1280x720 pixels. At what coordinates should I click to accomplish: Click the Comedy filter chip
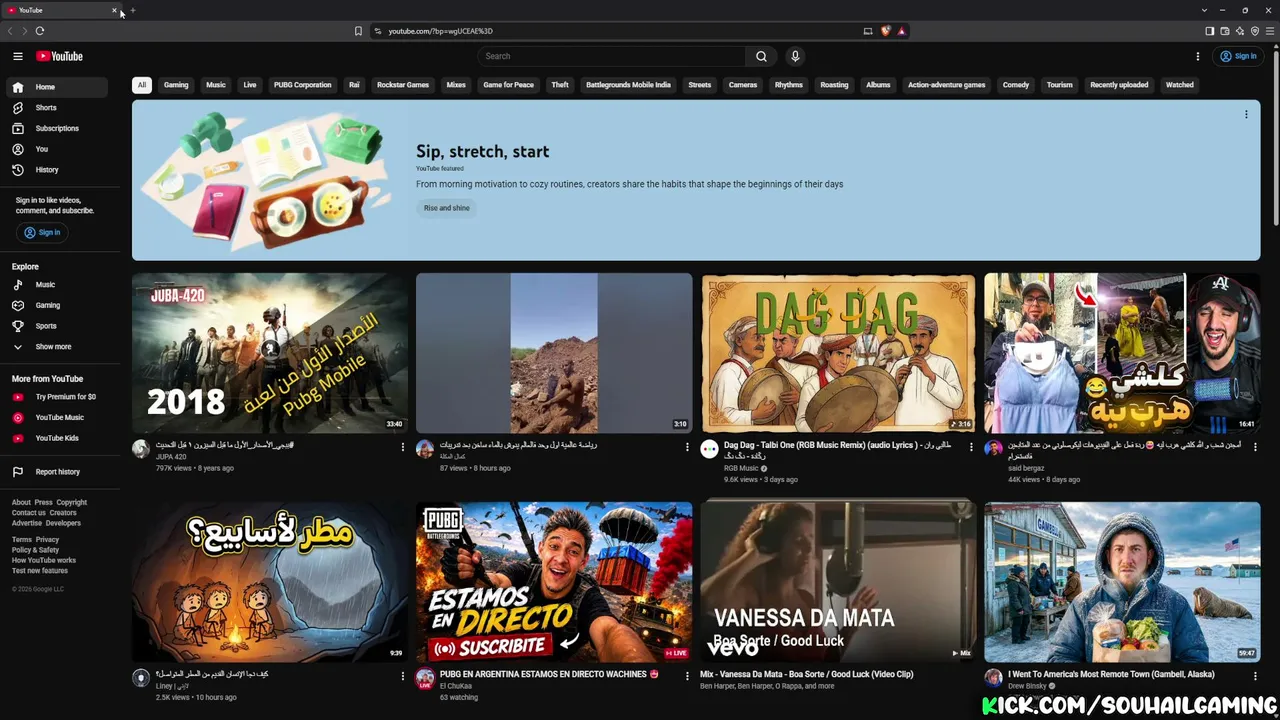pyautogui.click(x=1016, y=85)
